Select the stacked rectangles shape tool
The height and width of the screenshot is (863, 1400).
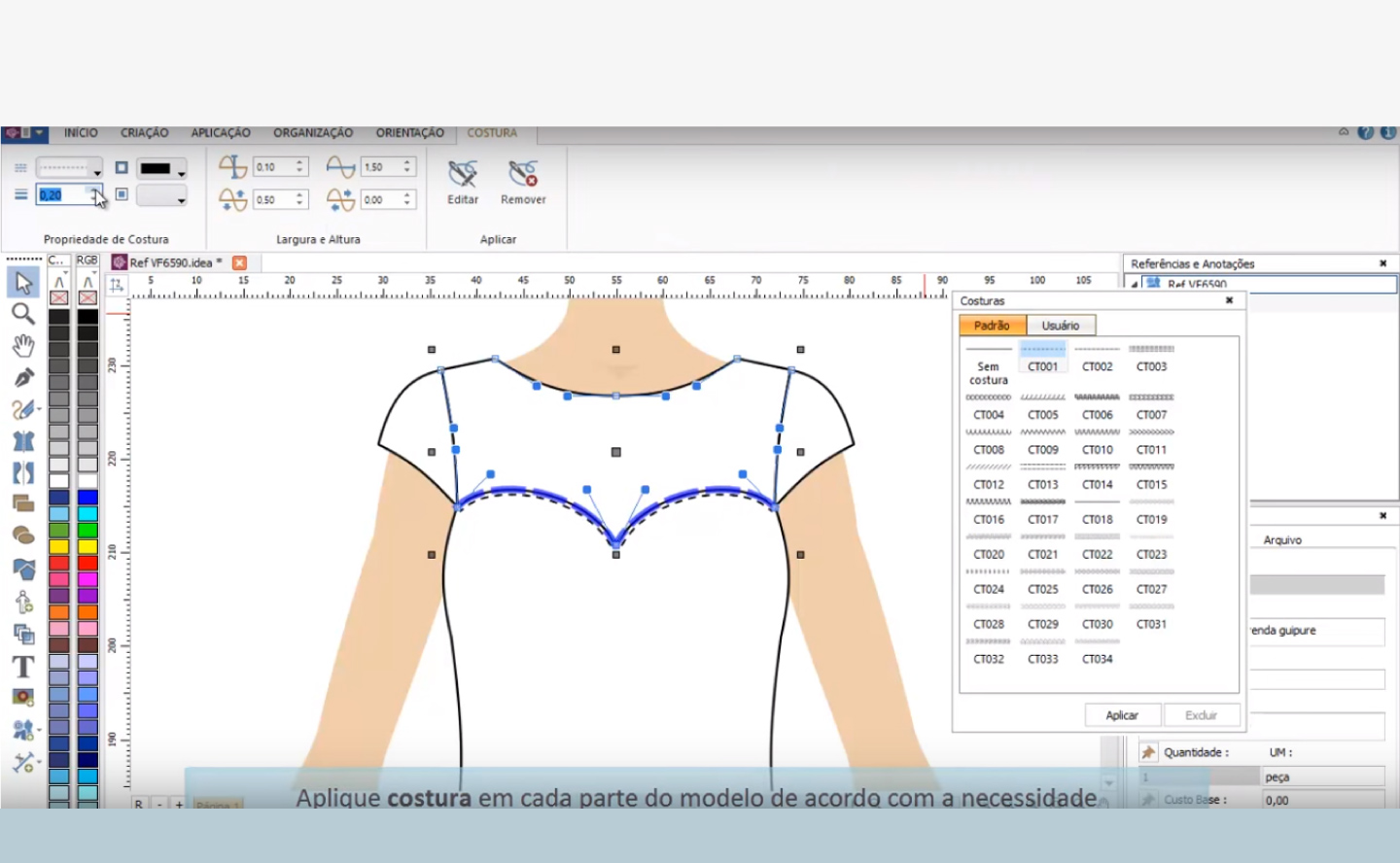tap(23, 503)
